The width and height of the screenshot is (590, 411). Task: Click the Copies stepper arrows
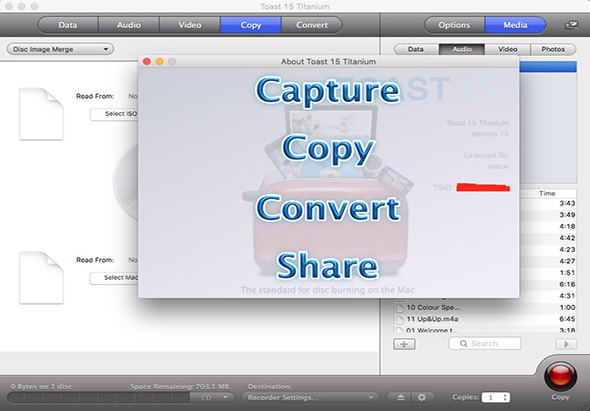click(506, 397)
